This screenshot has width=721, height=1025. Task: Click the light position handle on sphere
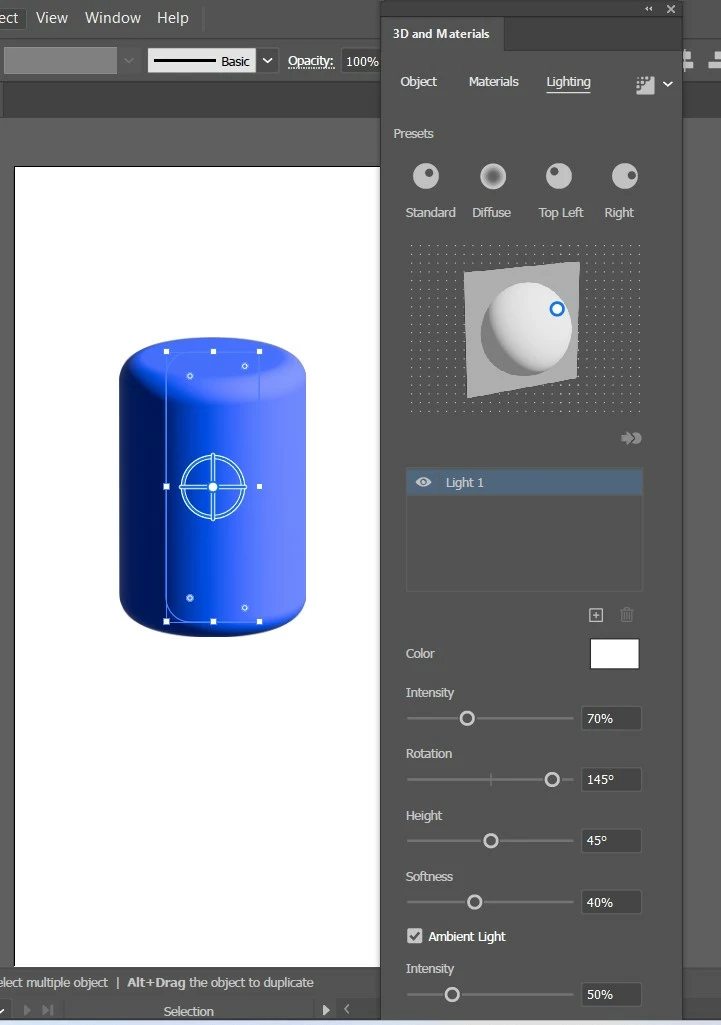[556, 309]
